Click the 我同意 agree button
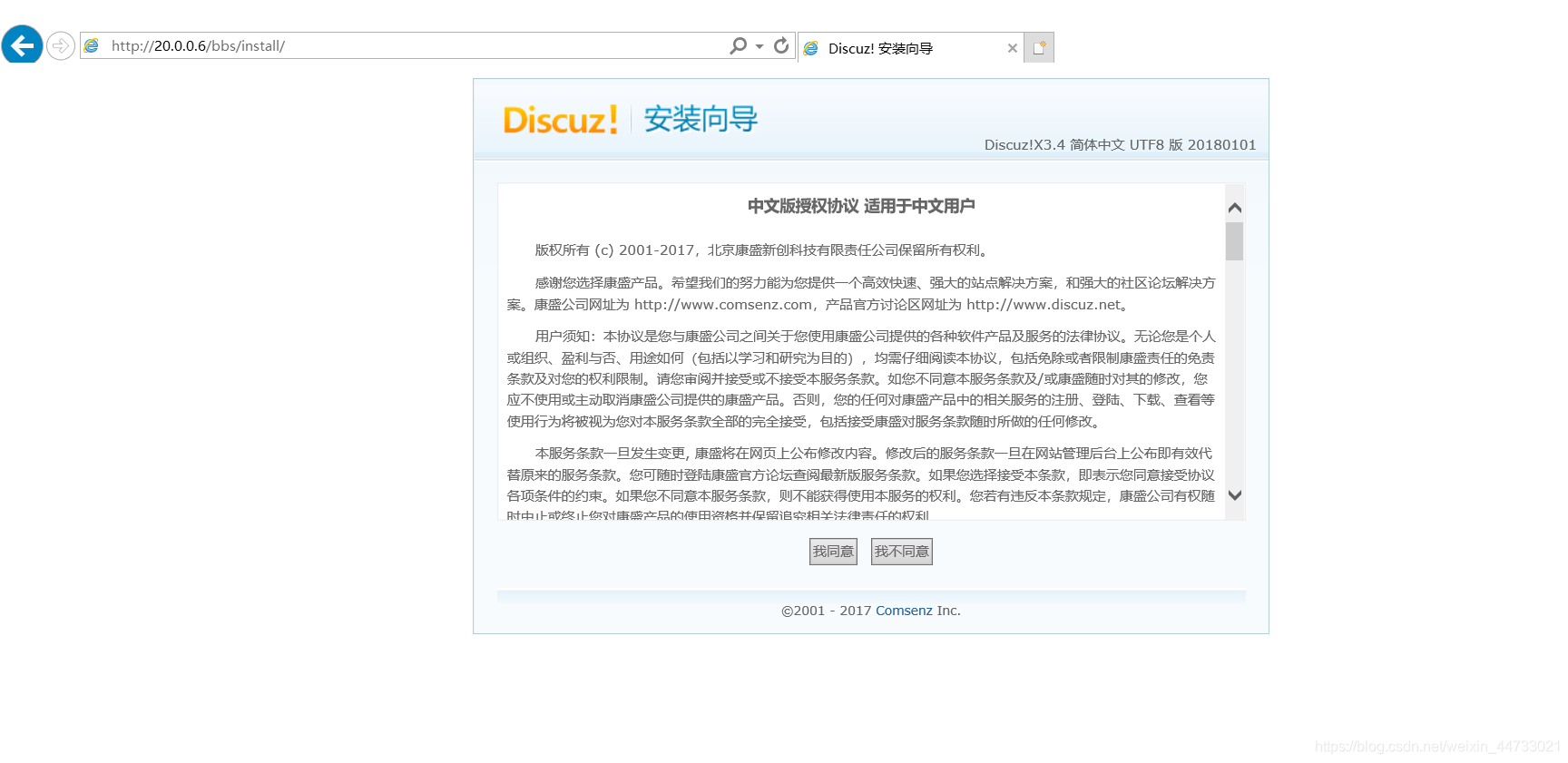Image resolution: width=1568 pixels, height=763 pixels. (833, 552)
